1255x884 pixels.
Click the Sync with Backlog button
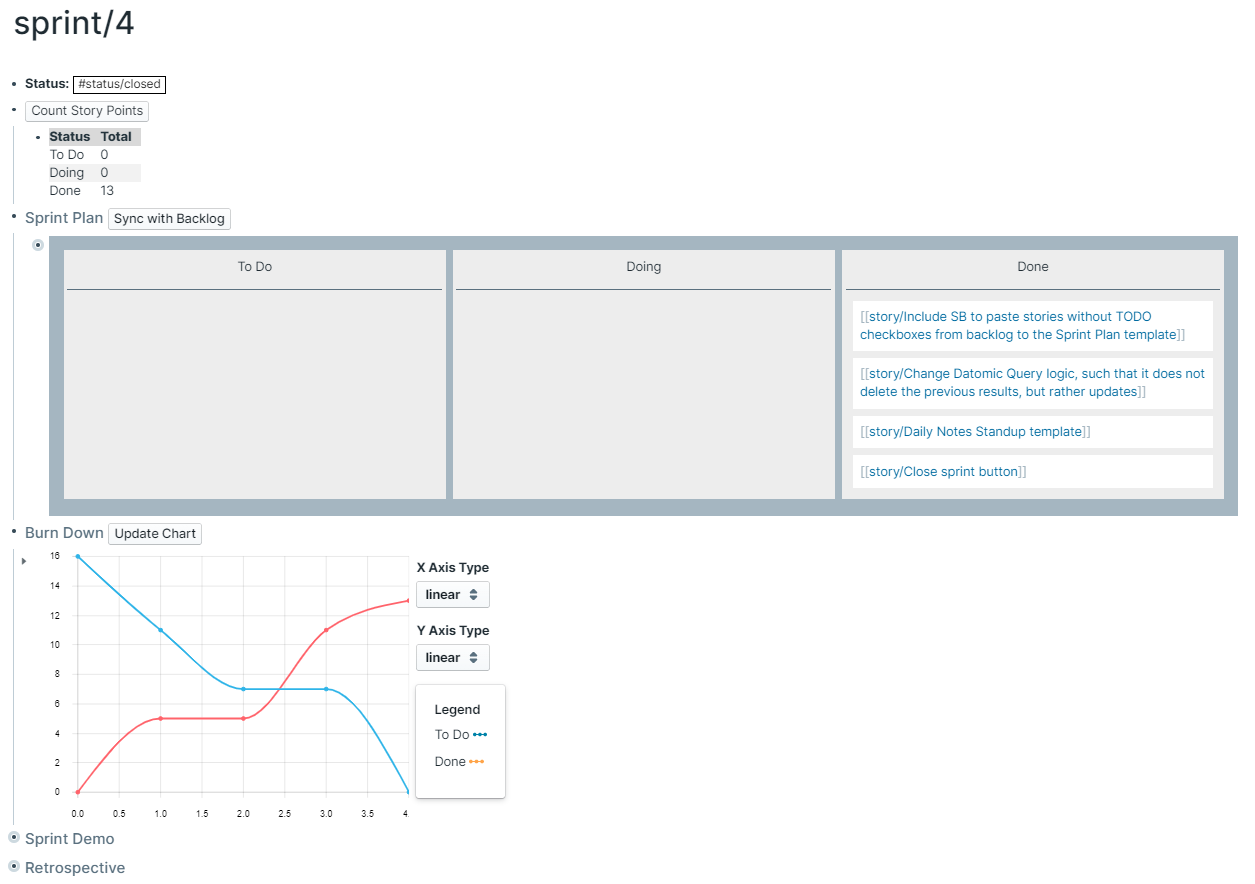pyautogui.click(x=169, y=218)
